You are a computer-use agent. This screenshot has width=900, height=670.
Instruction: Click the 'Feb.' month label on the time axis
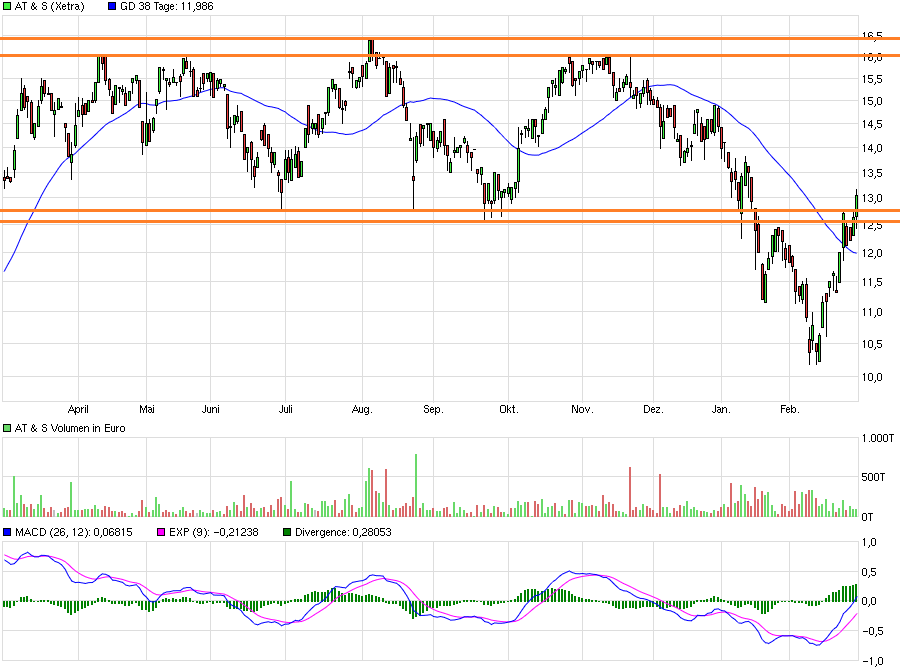point(789,409)
